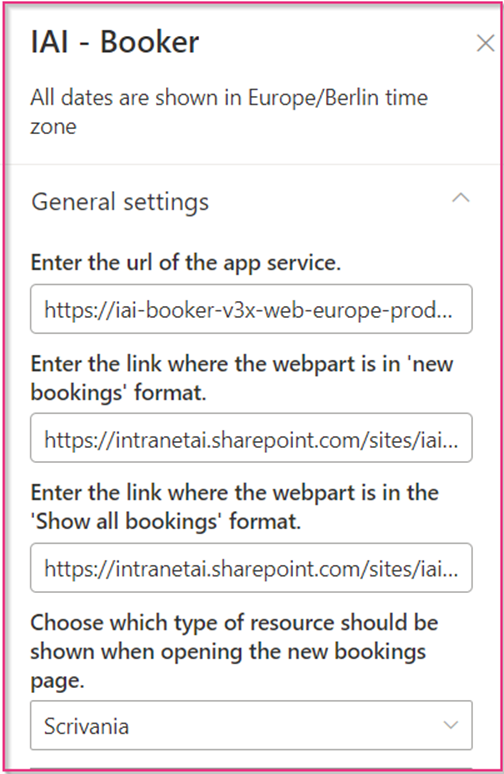Click the separator line below the header
504x774 pixels.
click(252, 164)
